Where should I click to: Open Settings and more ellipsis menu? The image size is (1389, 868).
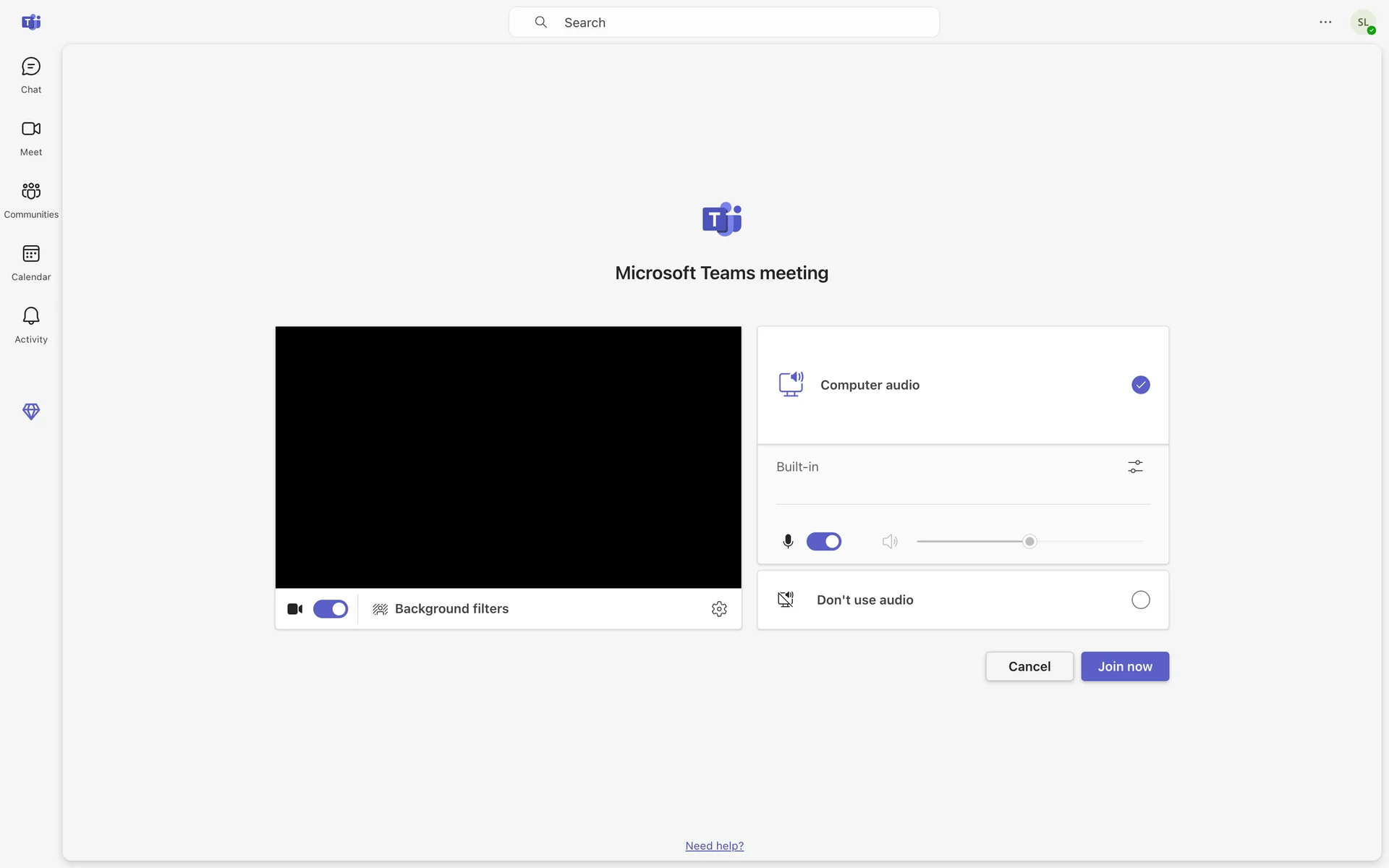tap(1325, 22)
